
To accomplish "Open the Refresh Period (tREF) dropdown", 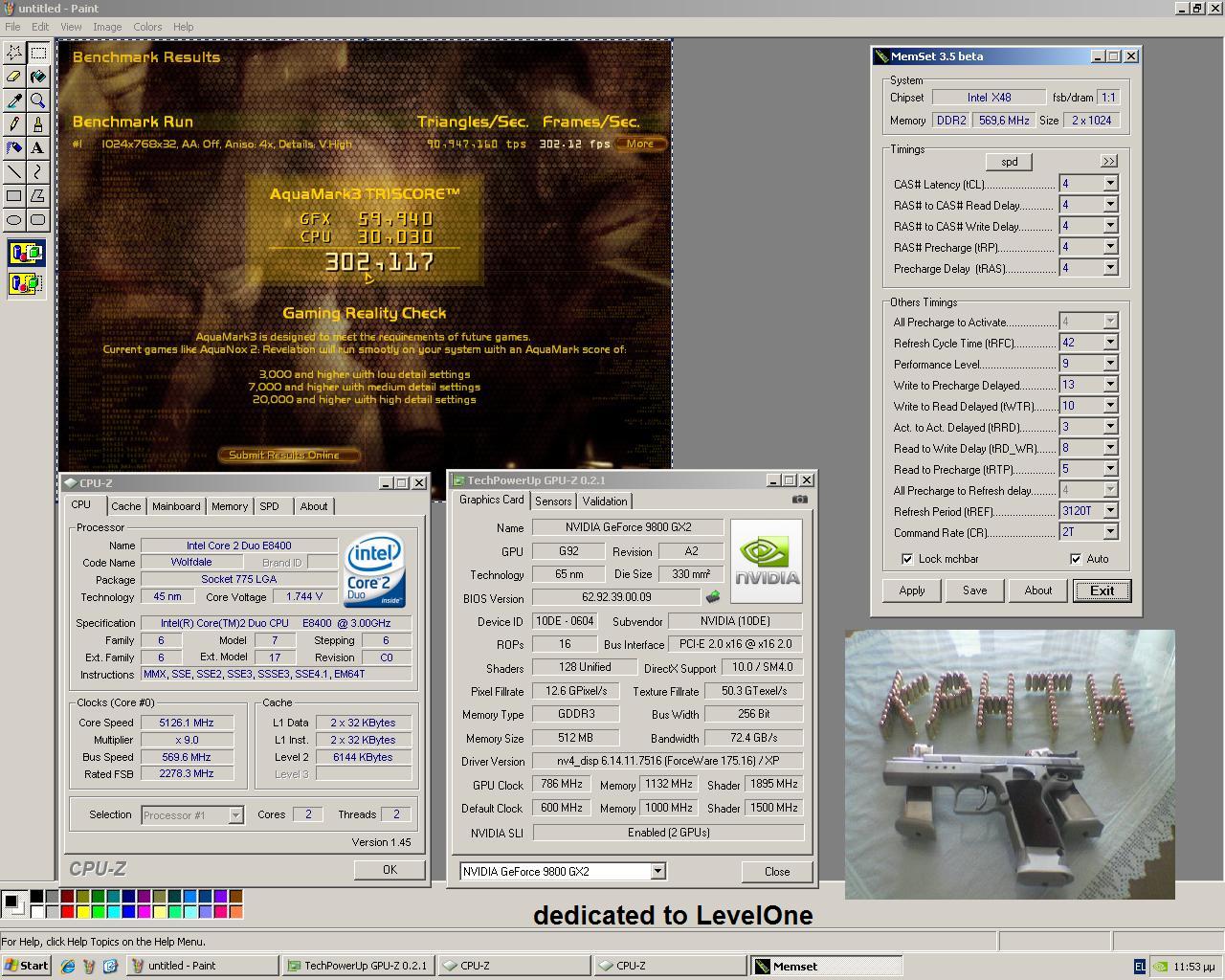I will 1110,511.
